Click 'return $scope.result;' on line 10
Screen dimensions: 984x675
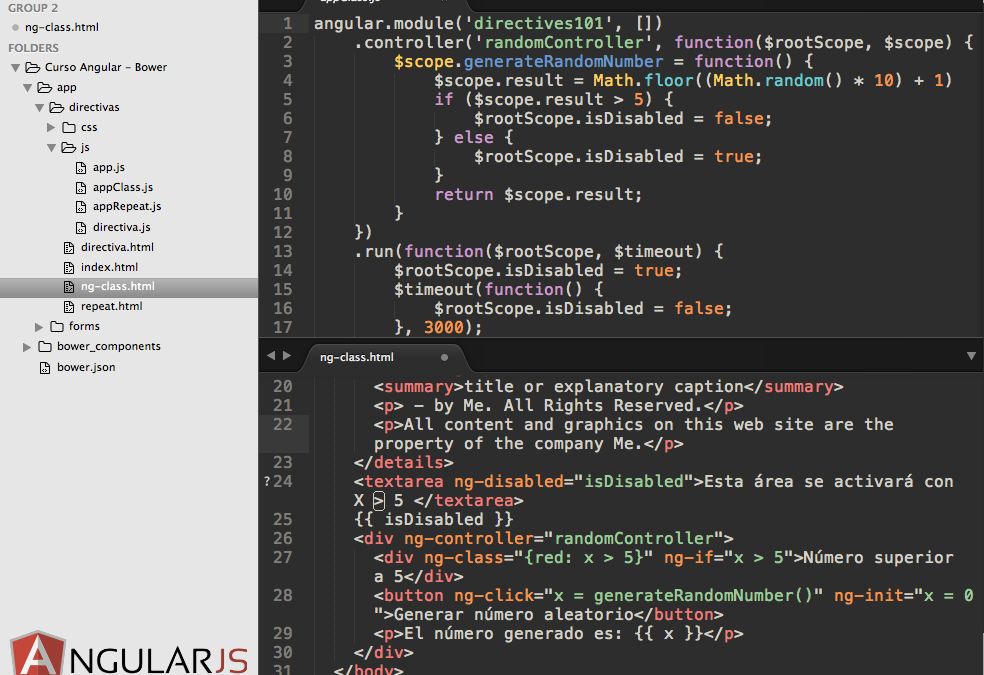(x=538, y=195)
